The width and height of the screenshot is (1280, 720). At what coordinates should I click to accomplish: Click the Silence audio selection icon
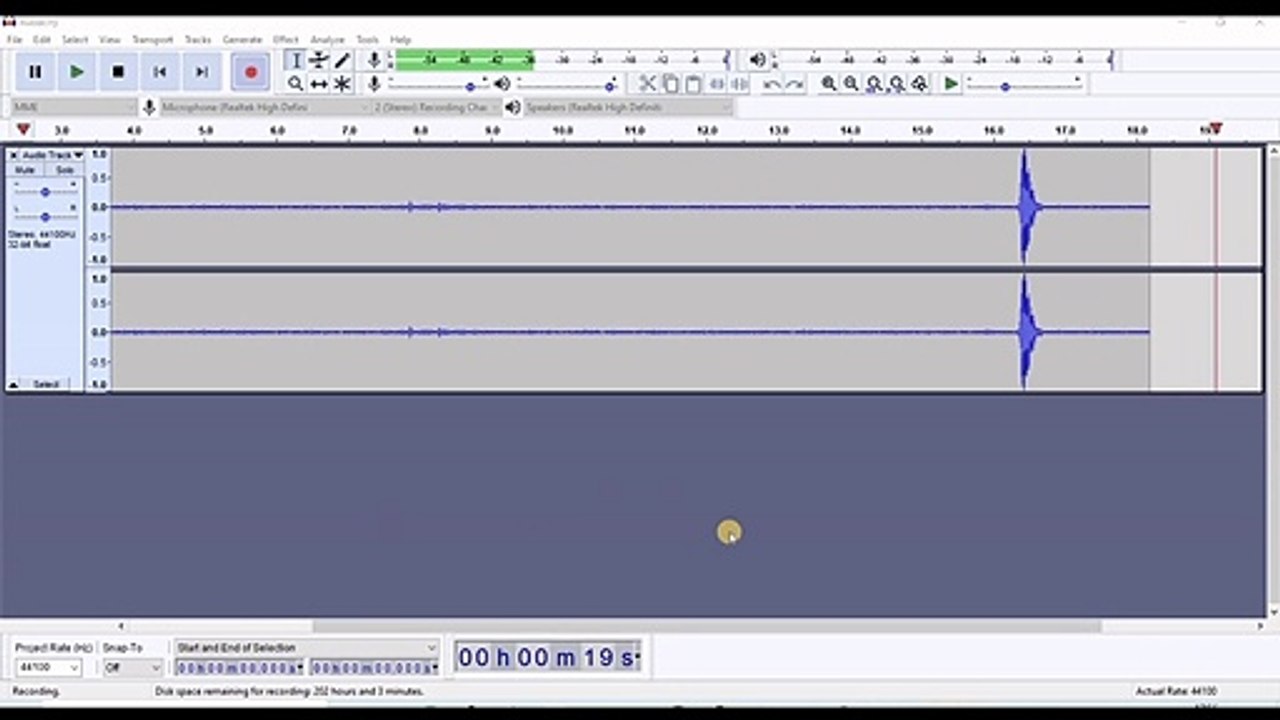740,84
